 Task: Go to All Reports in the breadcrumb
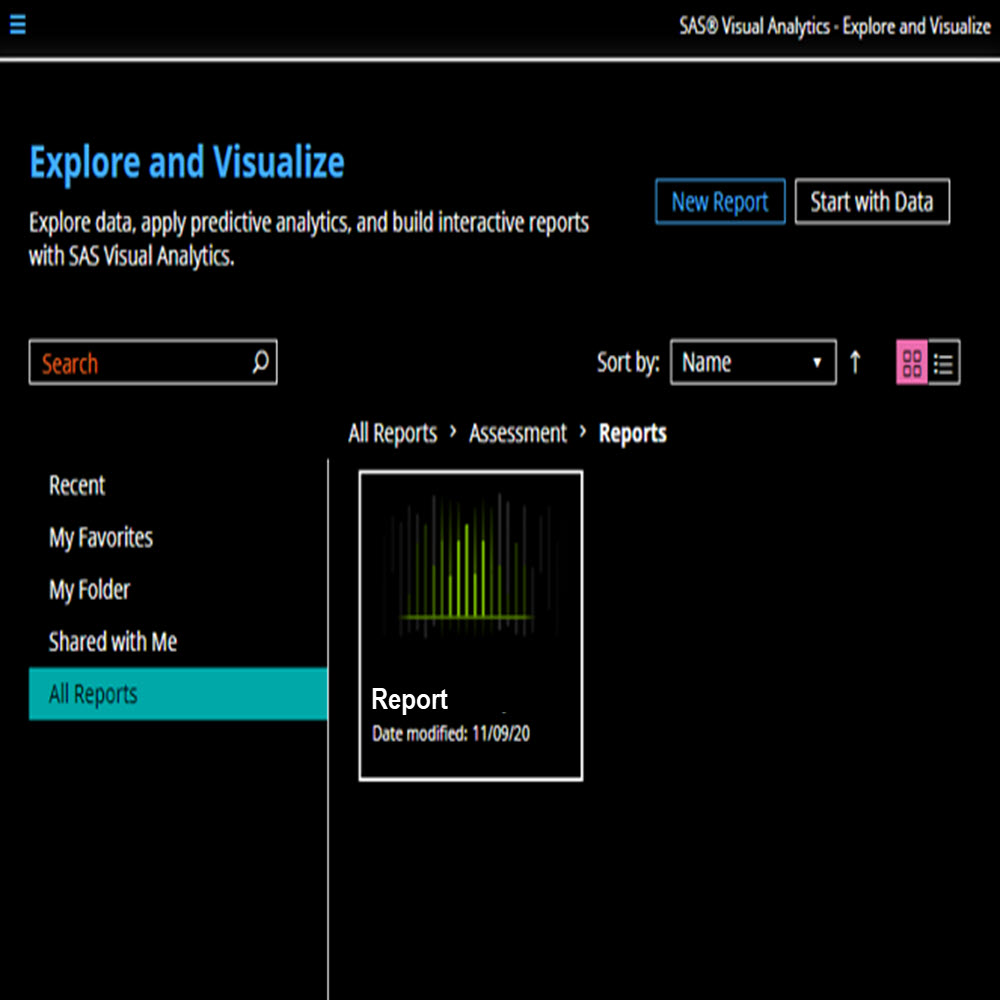(392, 433)
